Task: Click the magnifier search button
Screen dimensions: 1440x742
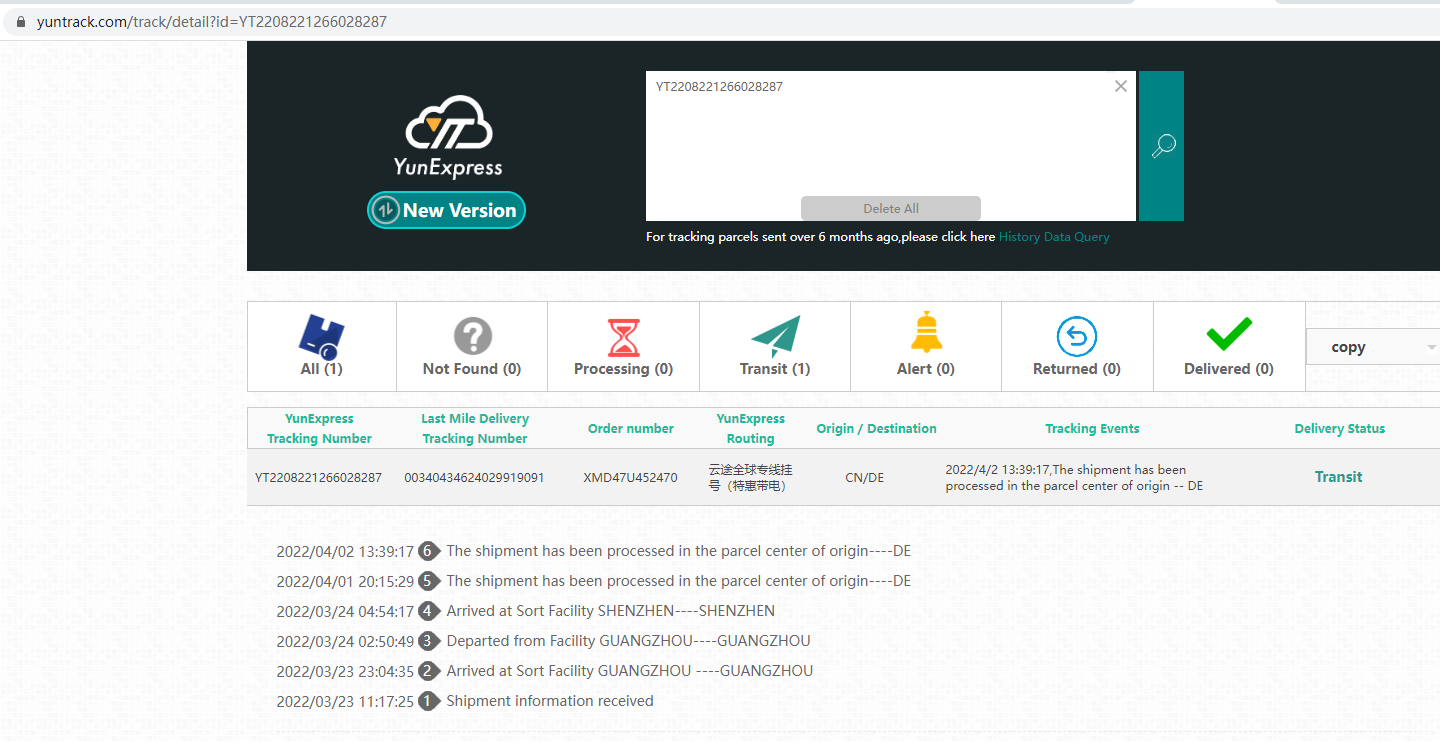Action: 1162,146
